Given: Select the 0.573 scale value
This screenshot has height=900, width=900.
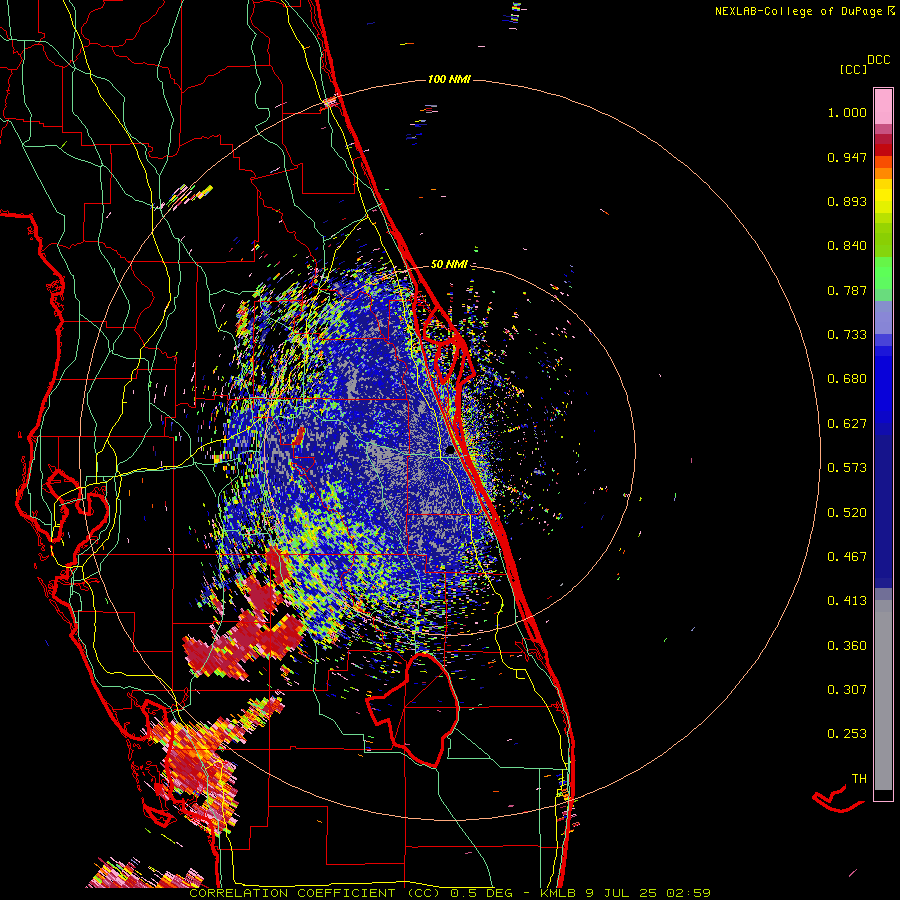Looking at the screenshot, I should click(x=847, y=468).
